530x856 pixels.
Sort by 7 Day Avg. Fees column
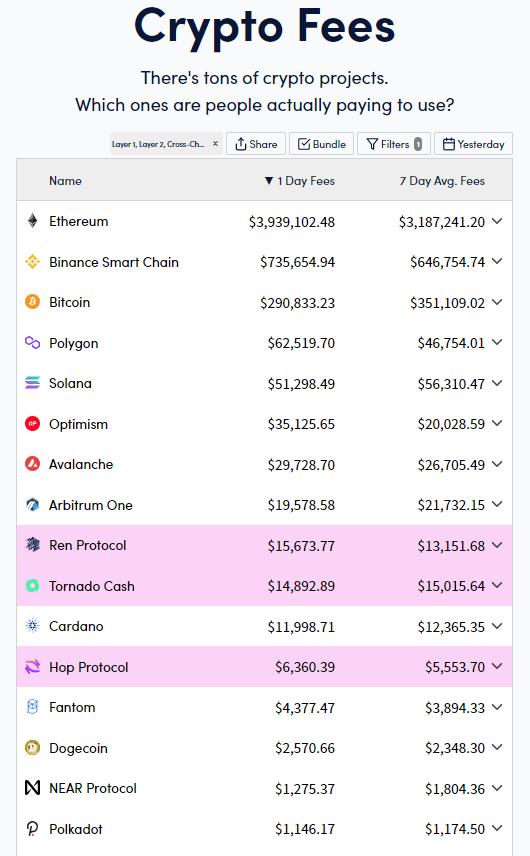442,181
